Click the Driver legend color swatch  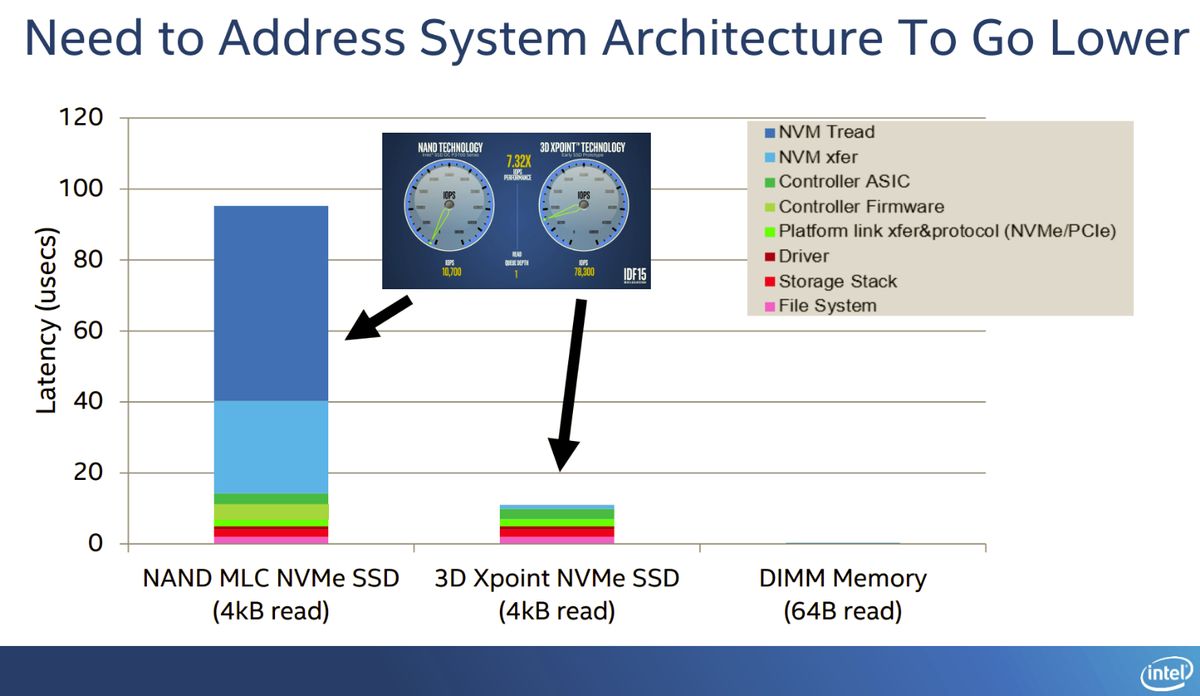(769, 257)
